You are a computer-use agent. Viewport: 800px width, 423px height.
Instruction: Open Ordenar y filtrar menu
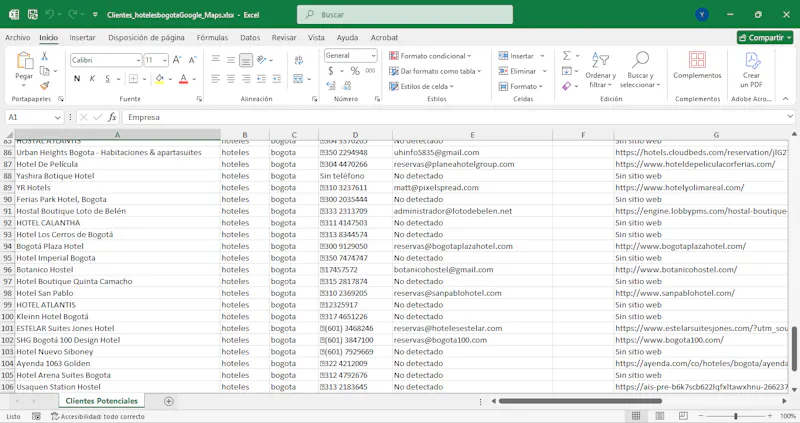(601, 70)
